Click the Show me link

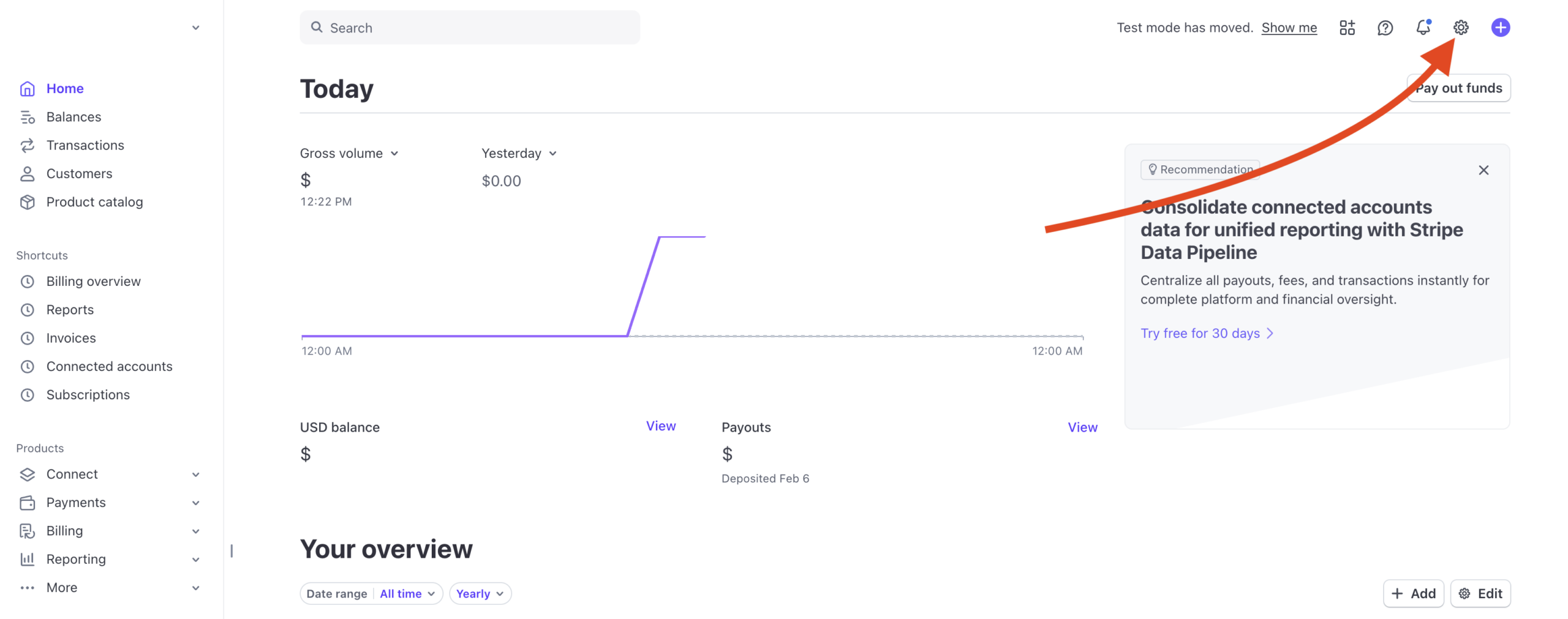pyautogui.click(x=1289, y=28)
